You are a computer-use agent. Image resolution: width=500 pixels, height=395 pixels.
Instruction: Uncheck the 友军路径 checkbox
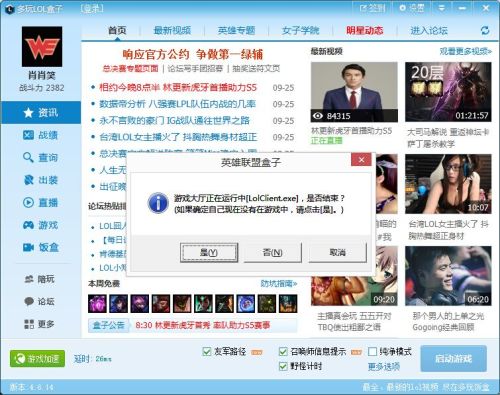click(x=207, y=351)
